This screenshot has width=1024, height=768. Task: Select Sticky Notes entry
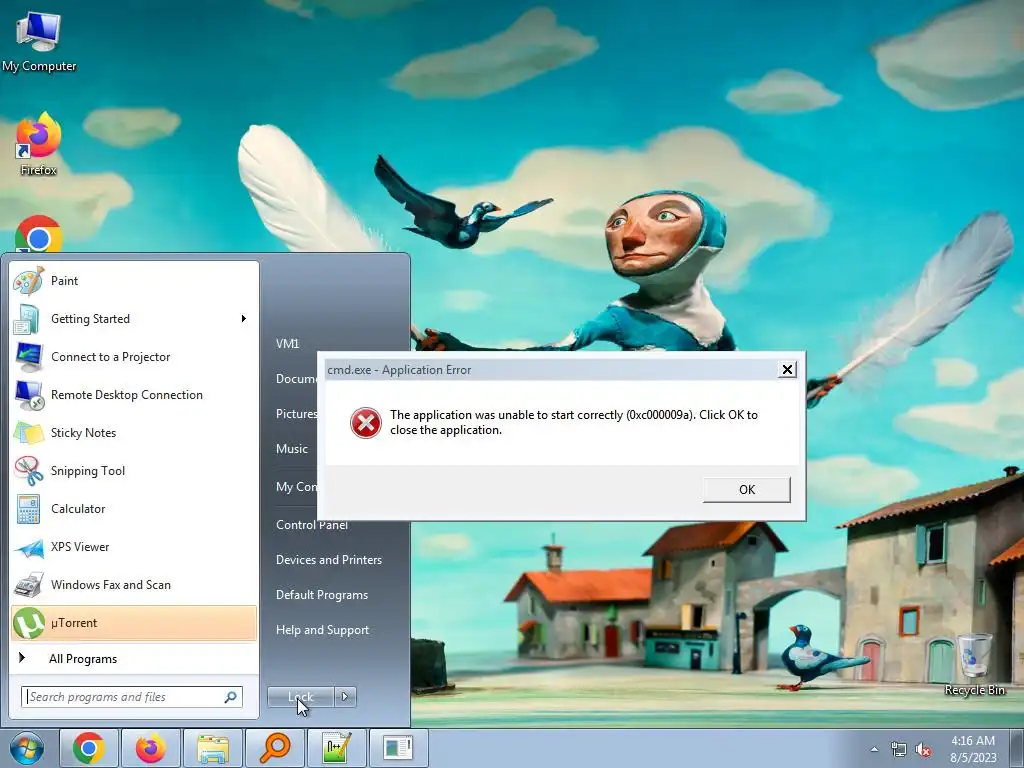point(134,432)
